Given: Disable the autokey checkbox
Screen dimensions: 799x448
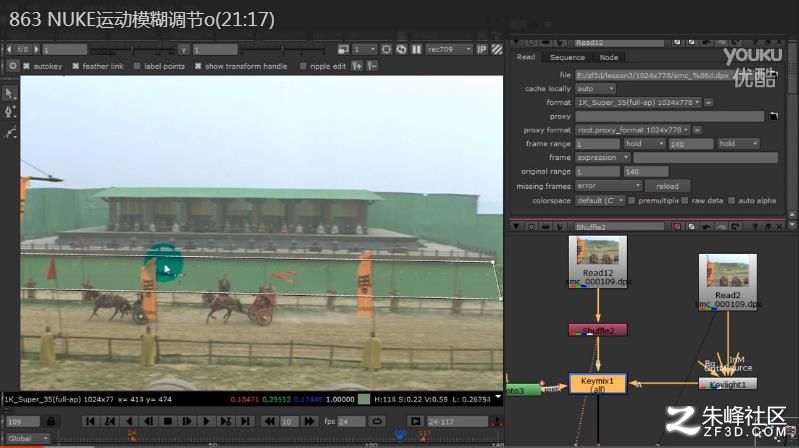Looking at the screenshot, I should 26,66.
